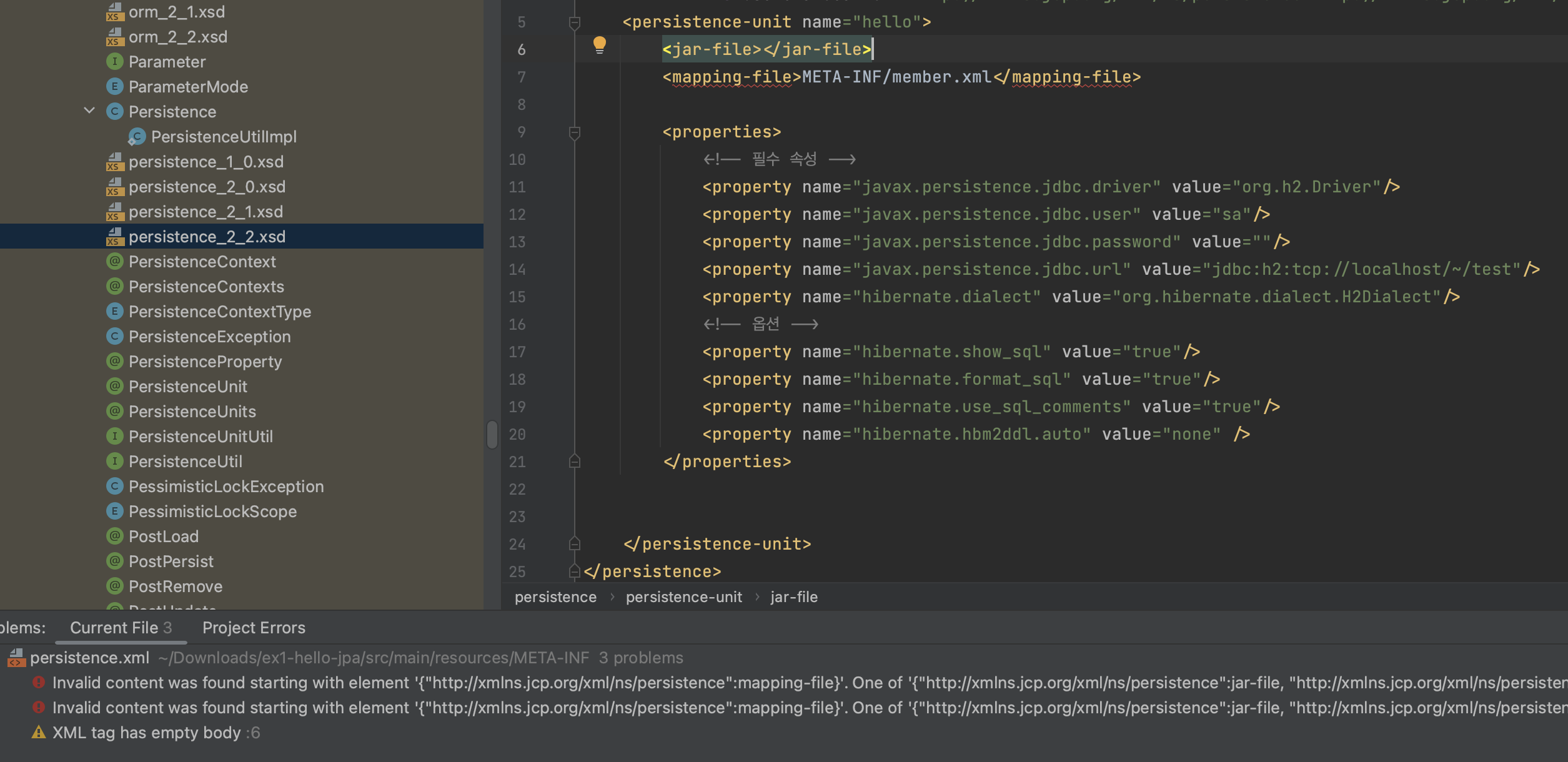The height and width of the screenshot is (762, 1568).
Task: Click the Persistence class icon
Action: click(114, 111)
